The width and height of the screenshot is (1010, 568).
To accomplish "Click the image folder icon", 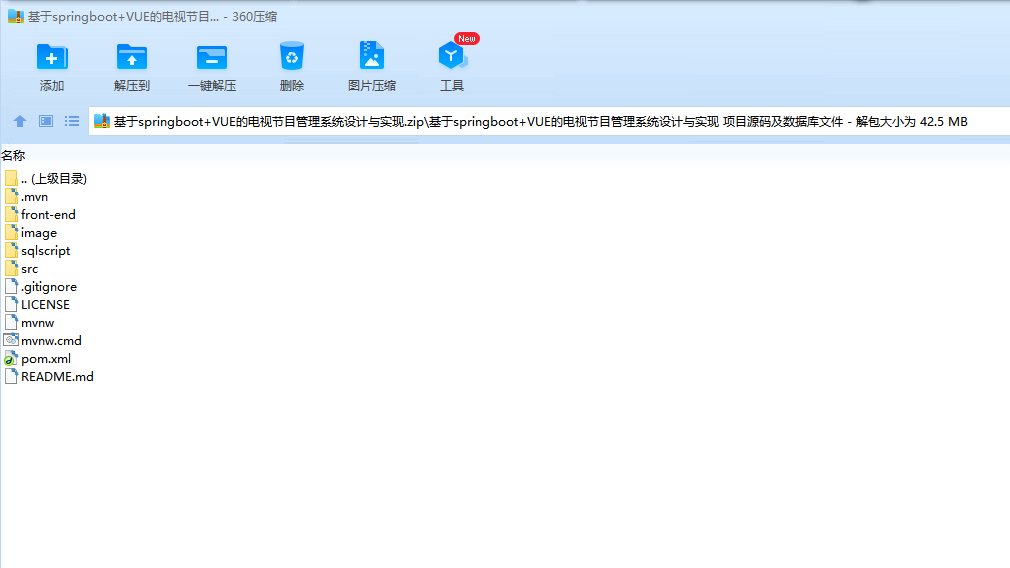I will pyautogui.click(x=11, y=232).
